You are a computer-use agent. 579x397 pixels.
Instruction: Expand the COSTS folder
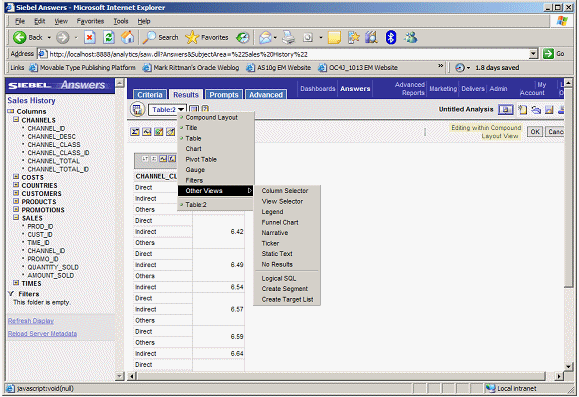pyautogui.click(x=16, y=177)
